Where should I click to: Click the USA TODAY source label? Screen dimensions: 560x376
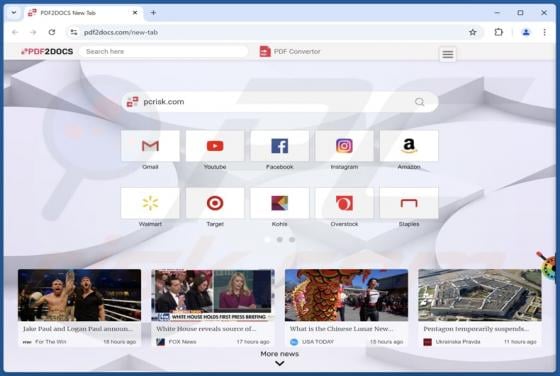pyautogui.click(x=318, y=342)
